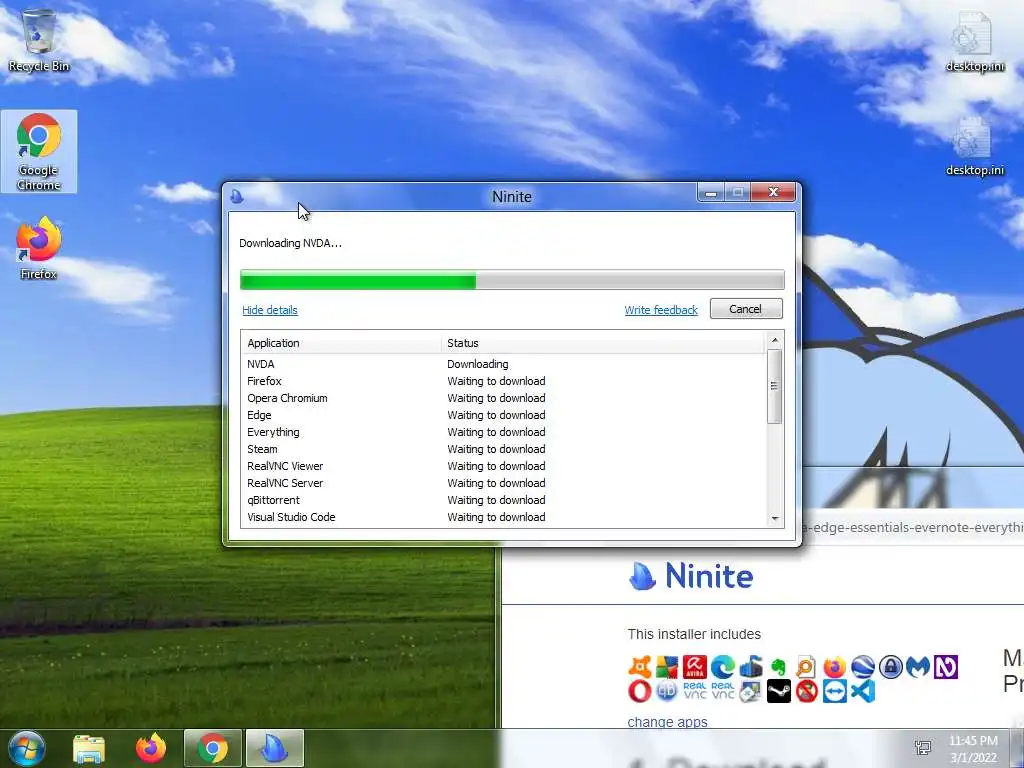
Task: Click the purple NVDA icon
Action: (x=946, y=667)
